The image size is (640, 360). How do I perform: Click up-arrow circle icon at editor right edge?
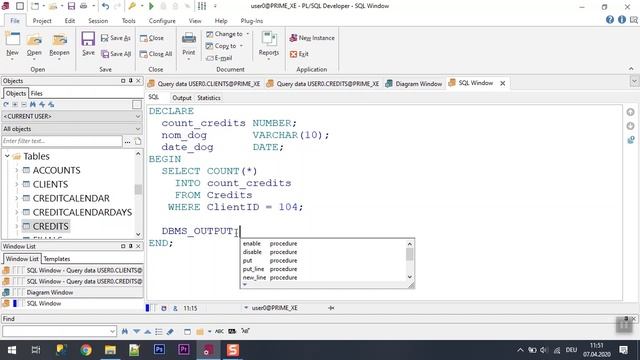click(x=630, y=112)
